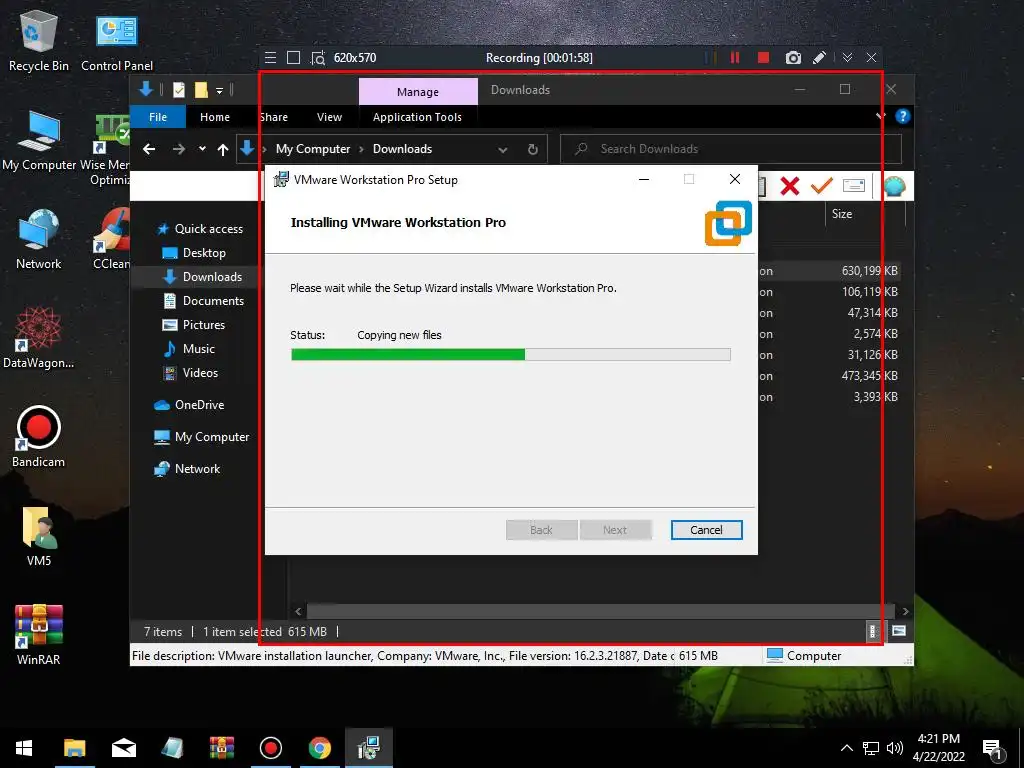Screen dimensions: 1024x768
Task: Open Chrome from the taskbar
Action: pyautogui.click(x=320, y=748)
